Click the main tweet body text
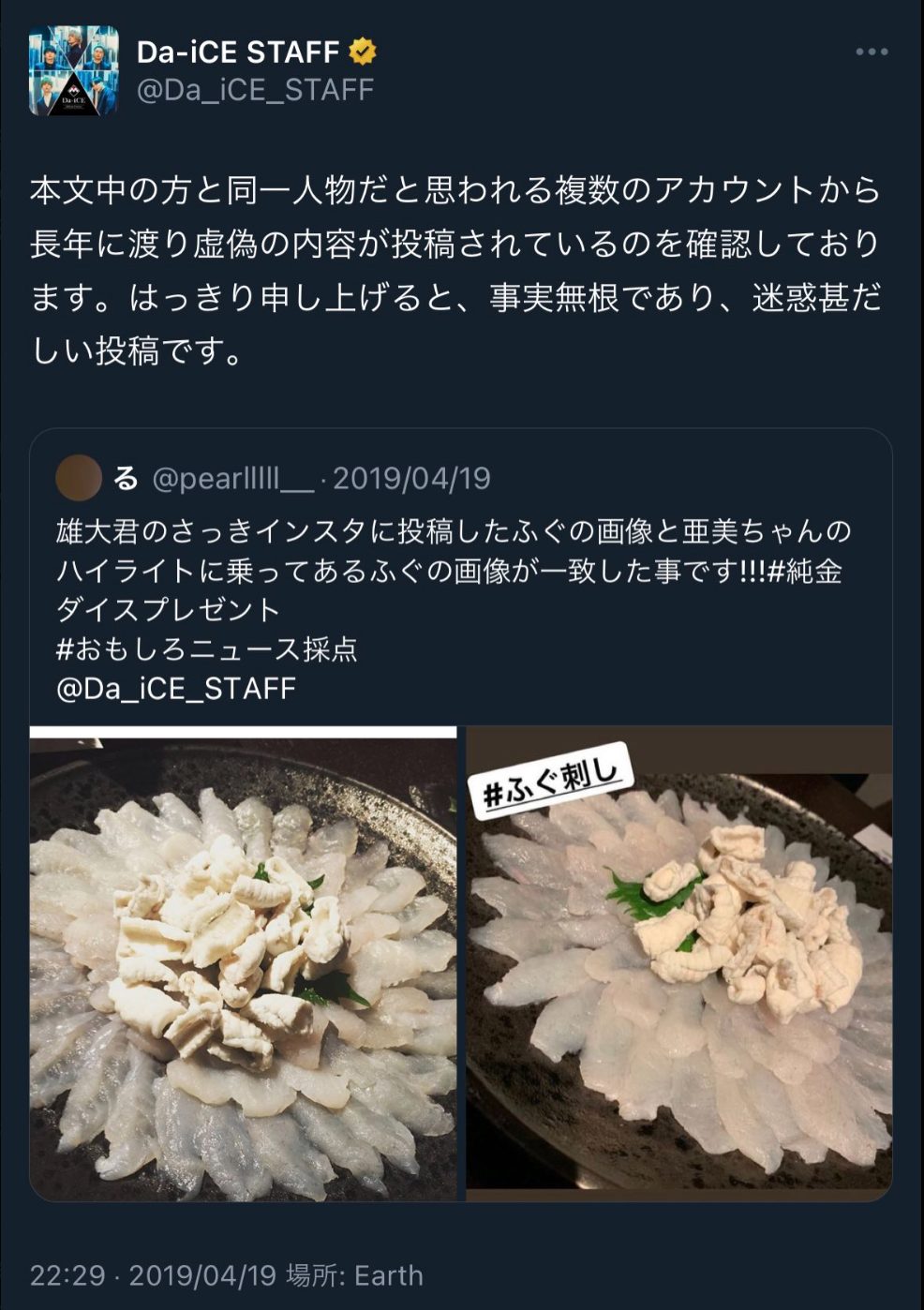 (x=456, y=271)
